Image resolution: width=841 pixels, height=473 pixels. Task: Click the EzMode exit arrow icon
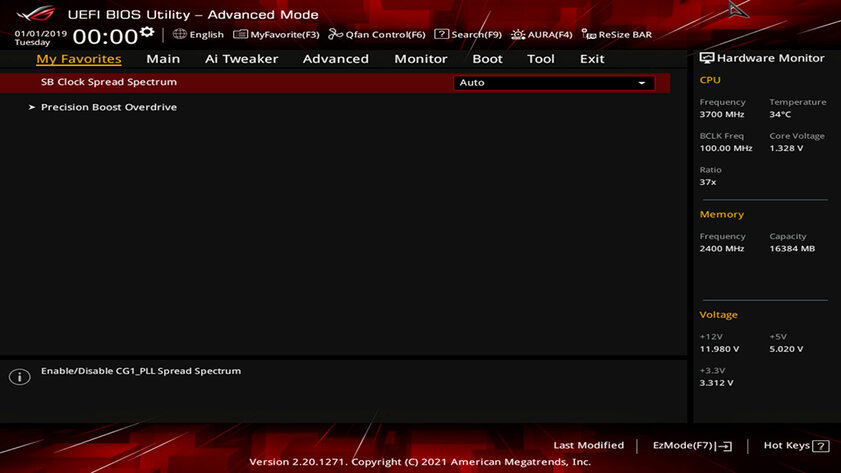(x=724, y=446)
